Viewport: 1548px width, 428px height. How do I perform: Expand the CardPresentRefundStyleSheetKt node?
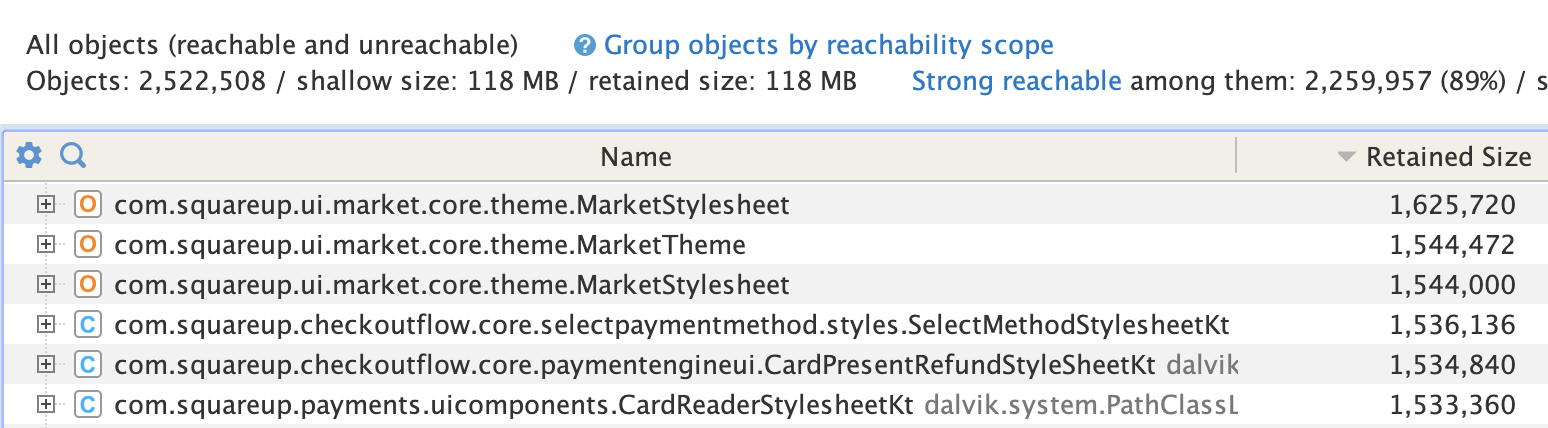coord(45,364)
